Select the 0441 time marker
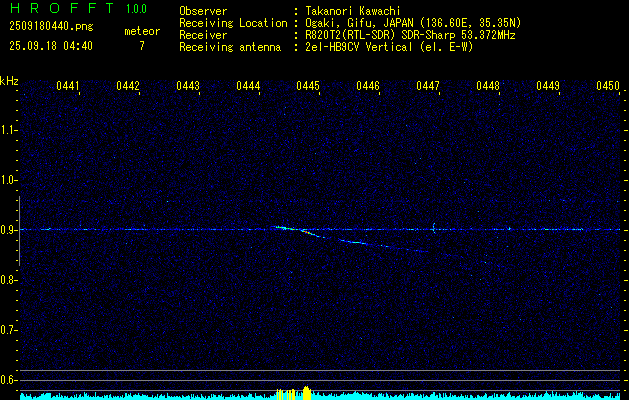The width and height of the screenshot is (629, 400). click(68, 87)
